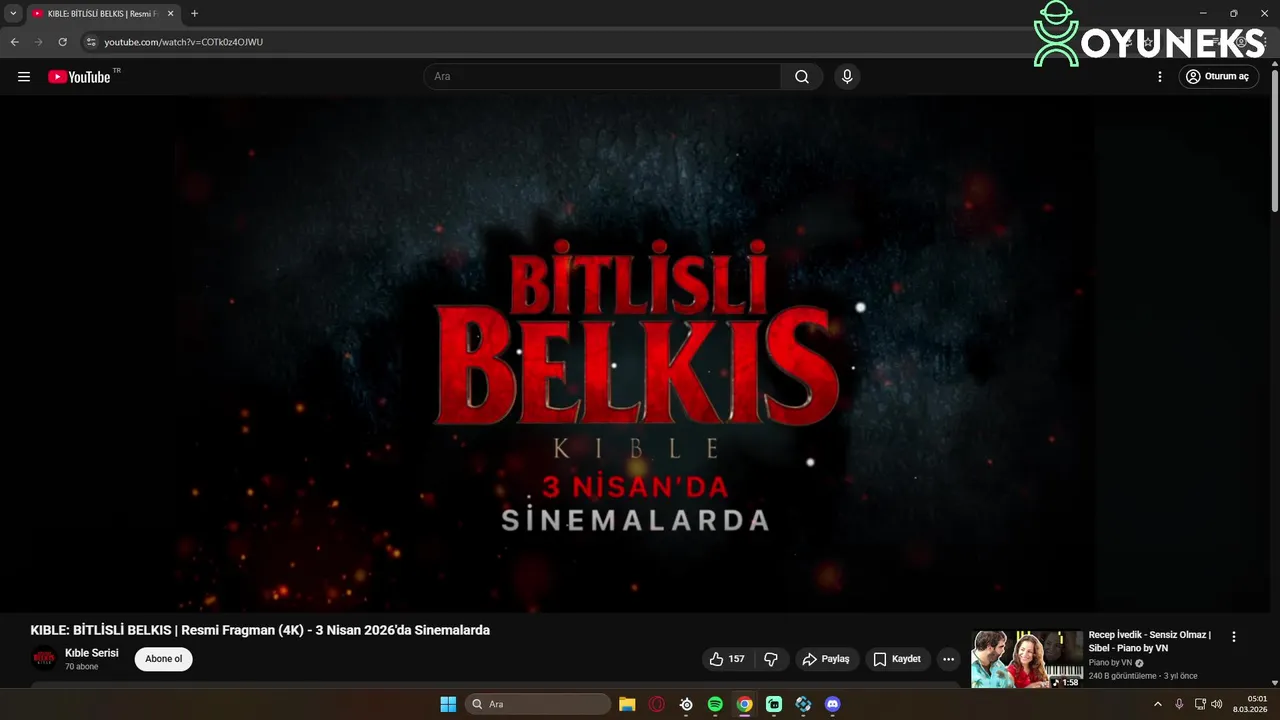This screenshot has width=1280, height=720.
Task: Open options menu for Recep İvedik suggestion
Action: [x=1234, y=637]
